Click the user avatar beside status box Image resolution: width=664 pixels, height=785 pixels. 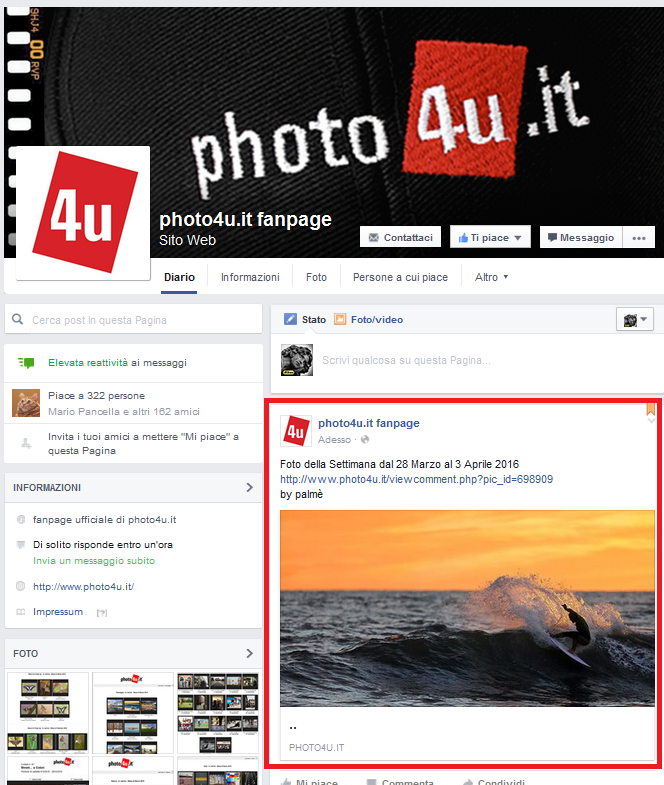(297, 360)
